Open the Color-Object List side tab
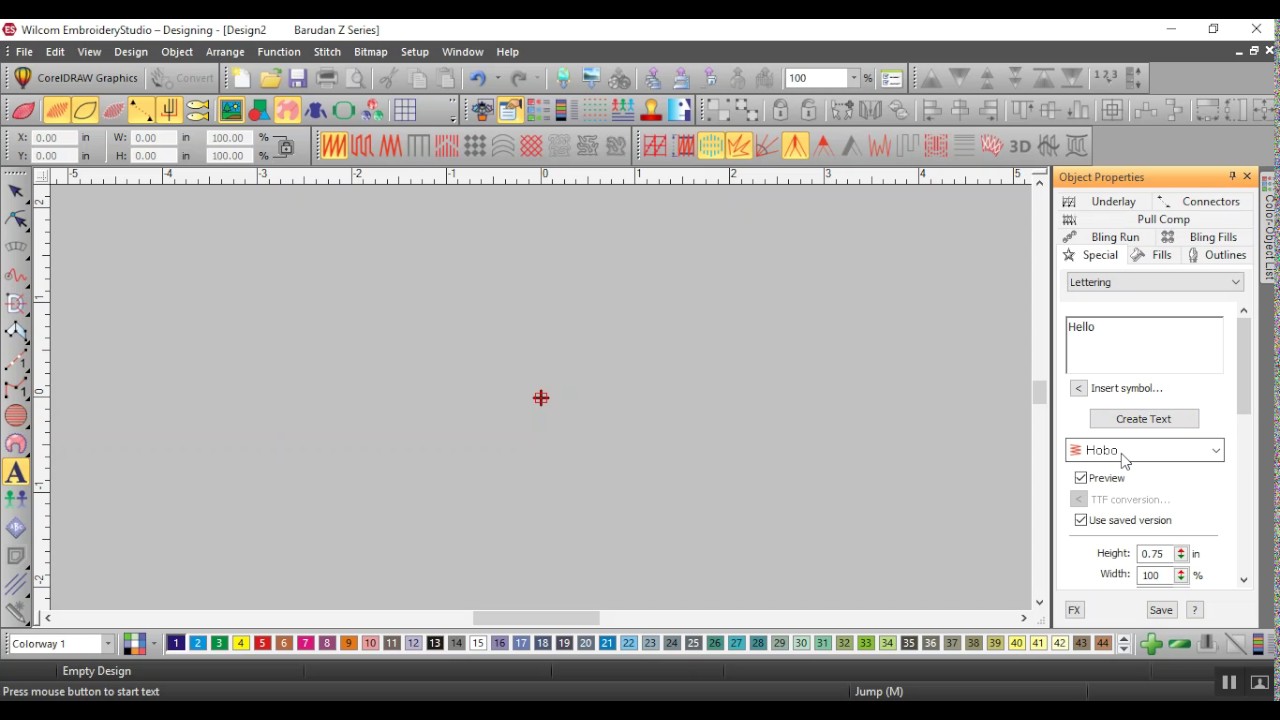The width and height of the screenshot is (1280, 720). click(1269, 230)
